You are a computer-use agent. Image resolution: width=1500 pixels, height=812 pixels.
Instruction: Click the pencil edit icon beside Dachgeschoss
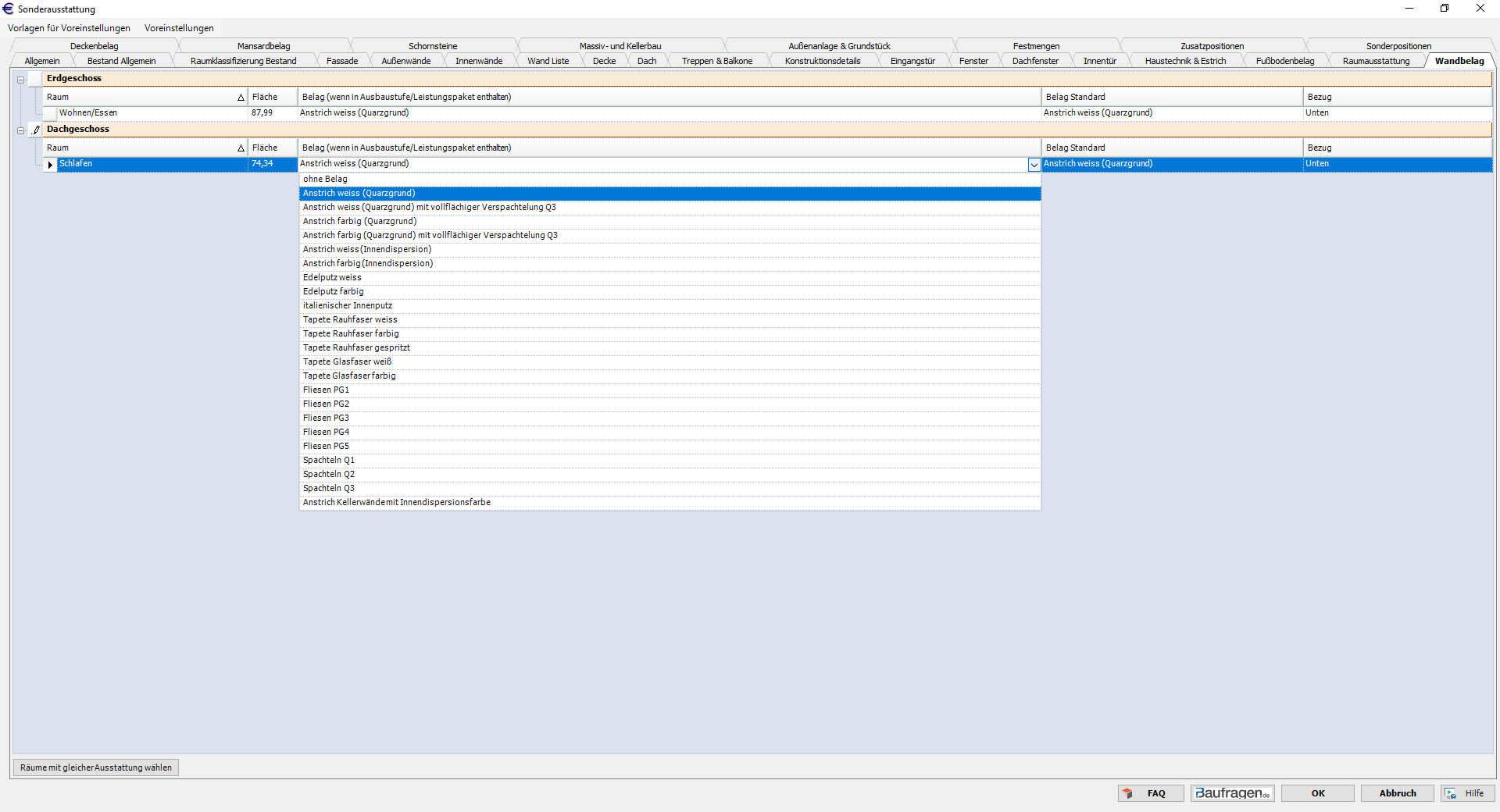(35, 130)
